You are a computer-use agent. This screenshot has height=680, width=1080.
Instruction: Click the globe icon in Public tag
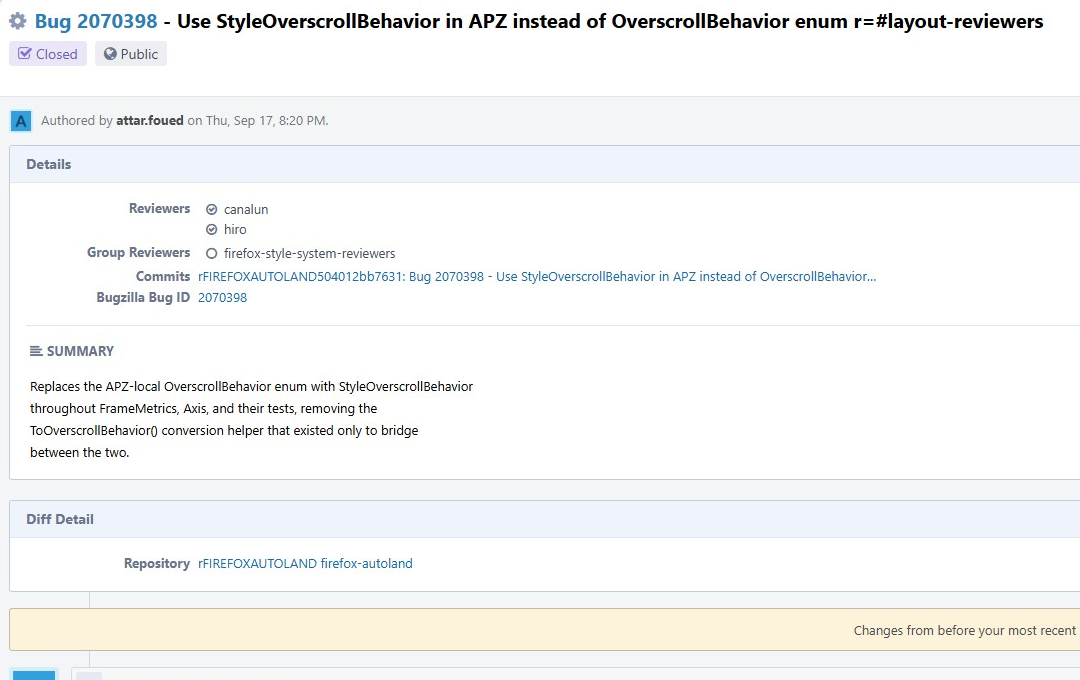pyautogui.click(x=110, y=54)
